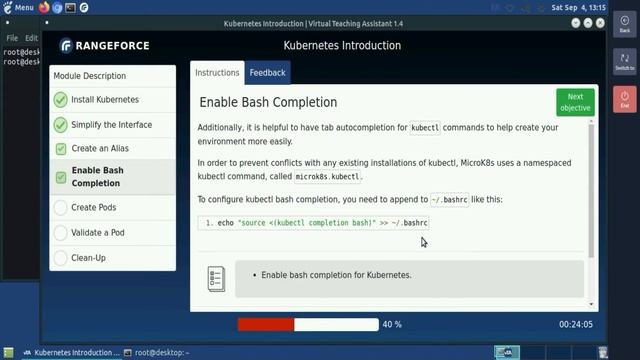The width and height of the screenshot is (640, 360).
Task: Click the Enable Bash Completion heading
Action: [x=268, y=102]
